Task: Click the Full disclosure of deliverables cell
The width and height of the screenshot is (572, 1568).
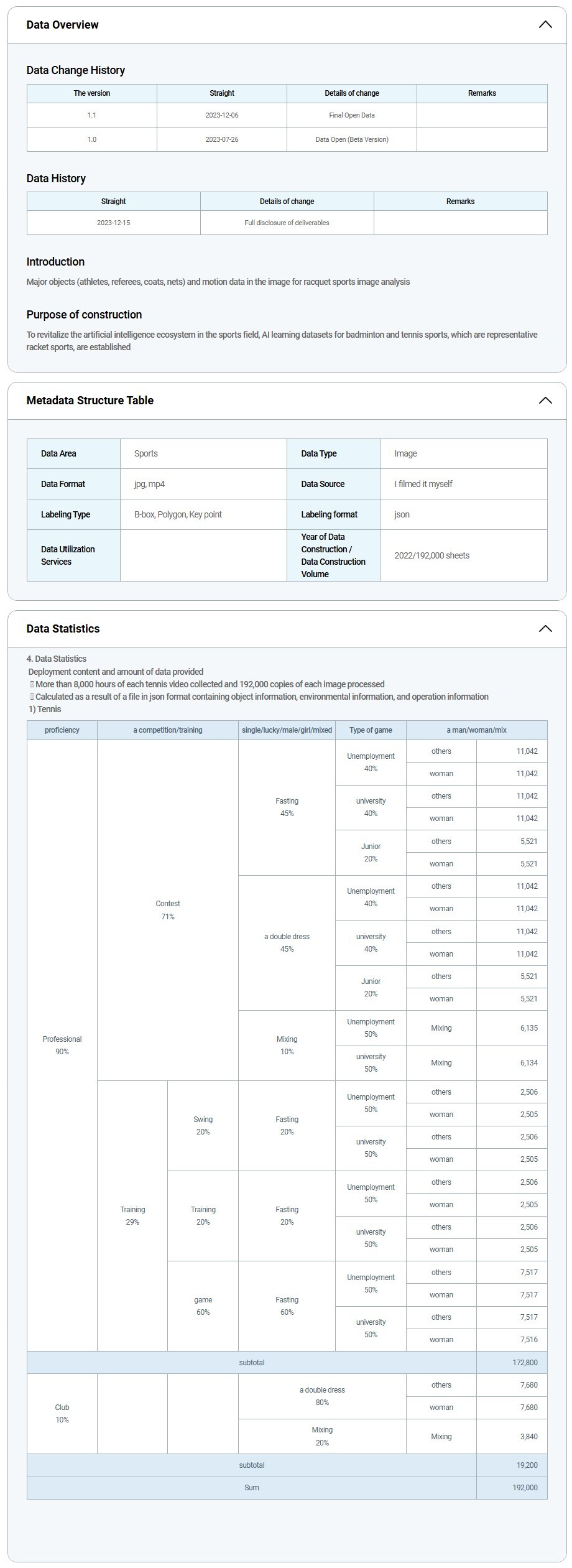Action: pyautogui.click(x=287, y=223)
